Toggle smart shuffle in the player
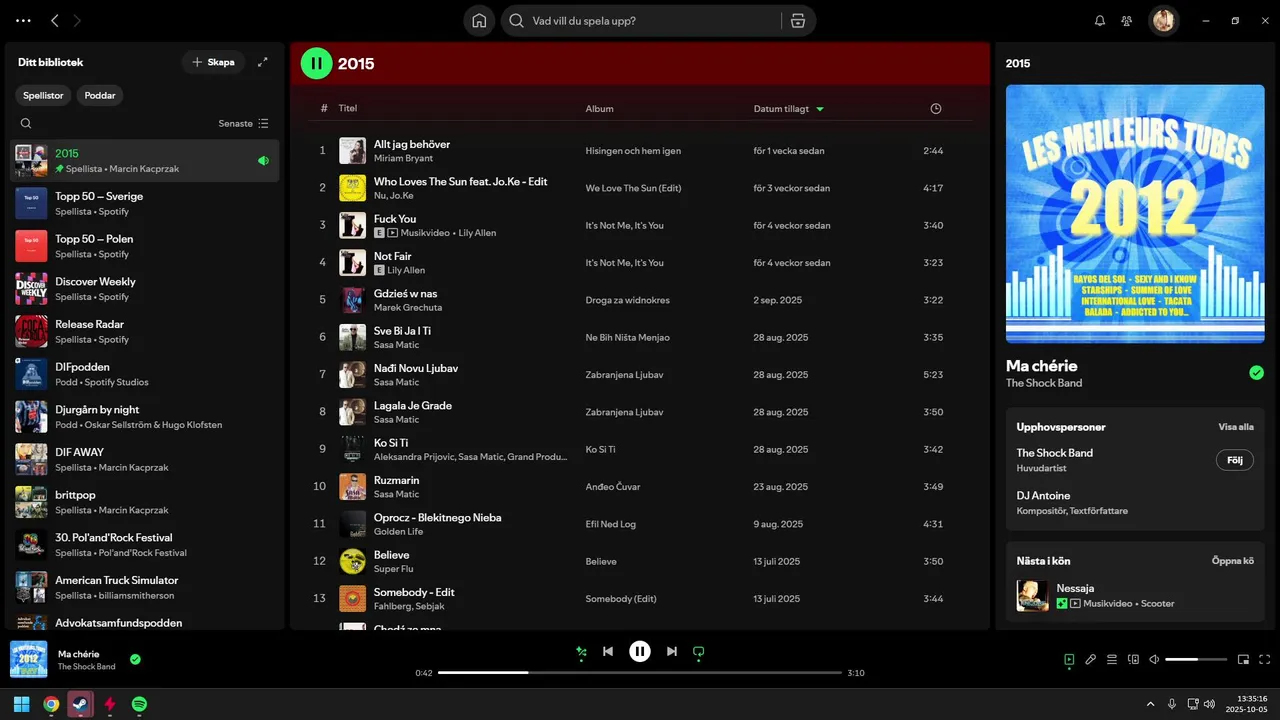This screenshot has width=1280, height=720. pos(581,652)
